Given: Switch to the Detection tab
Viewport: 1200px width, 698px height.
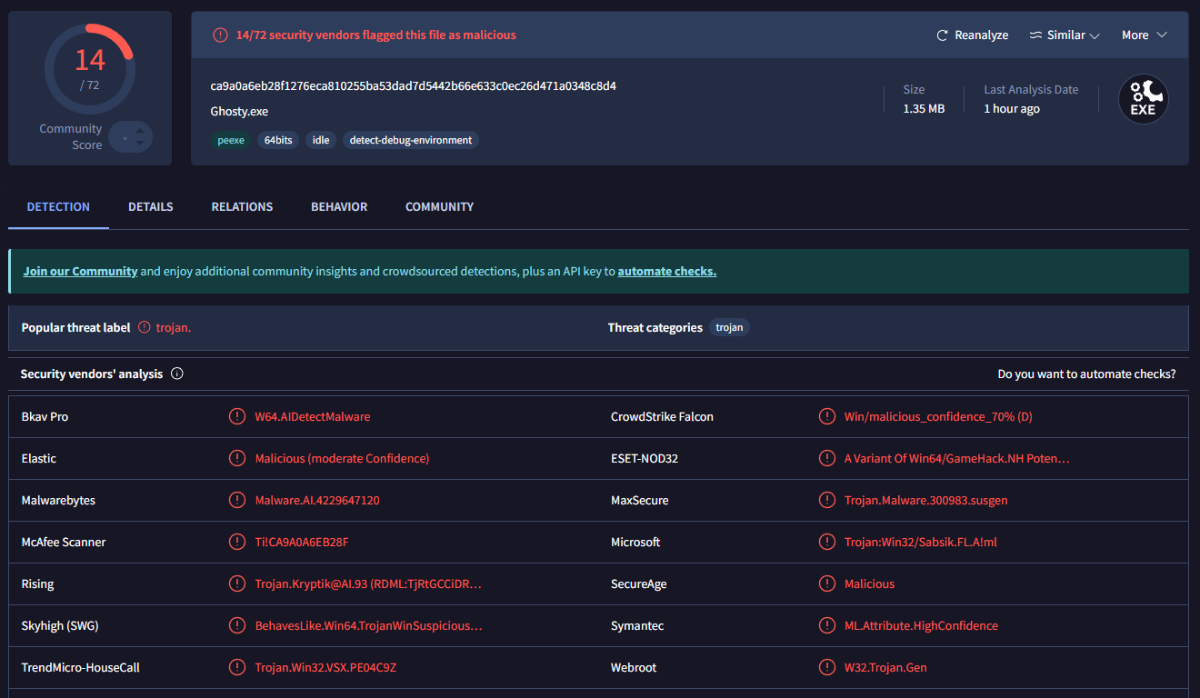Looking at the screenshot, I should tap(58, 207).
